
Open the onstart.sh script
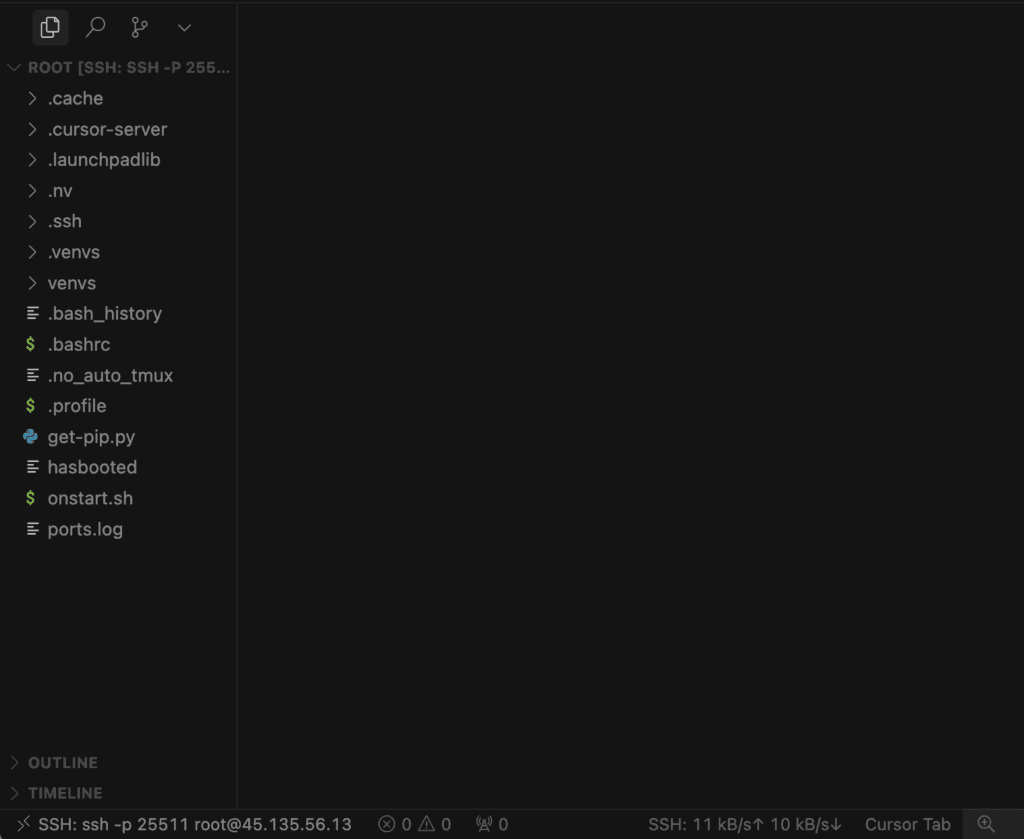[x=90, y=498]
